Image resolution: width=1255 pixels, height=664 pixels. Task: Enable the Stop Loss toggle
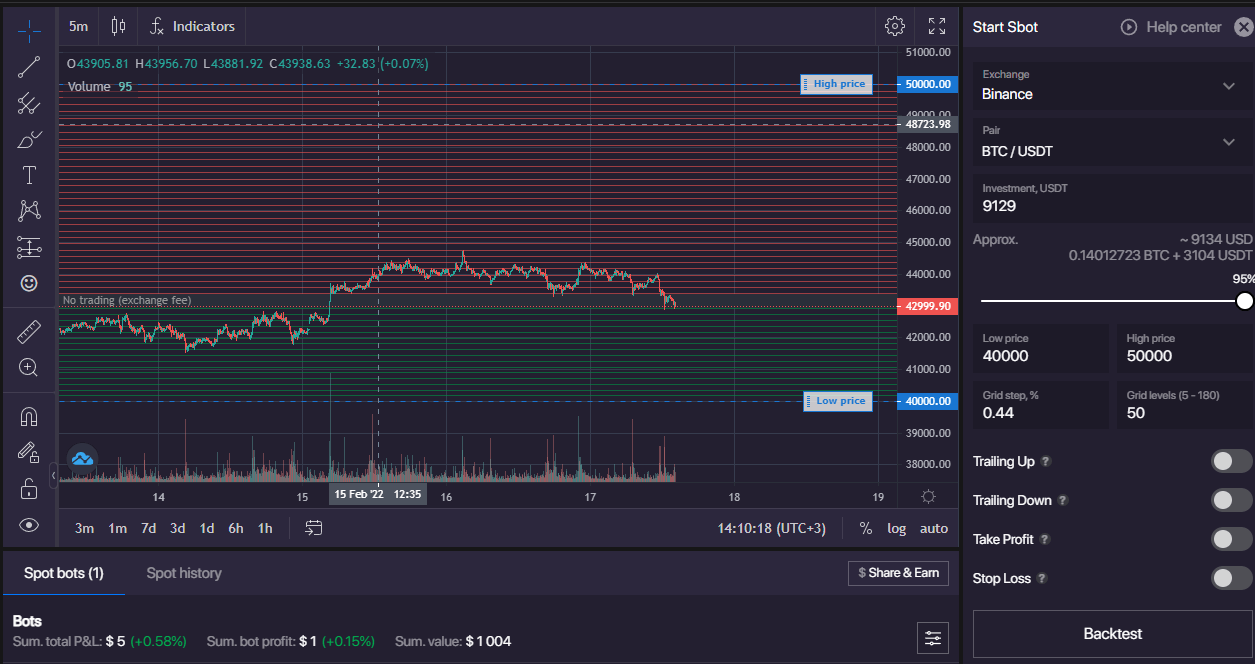[1231, 578]
